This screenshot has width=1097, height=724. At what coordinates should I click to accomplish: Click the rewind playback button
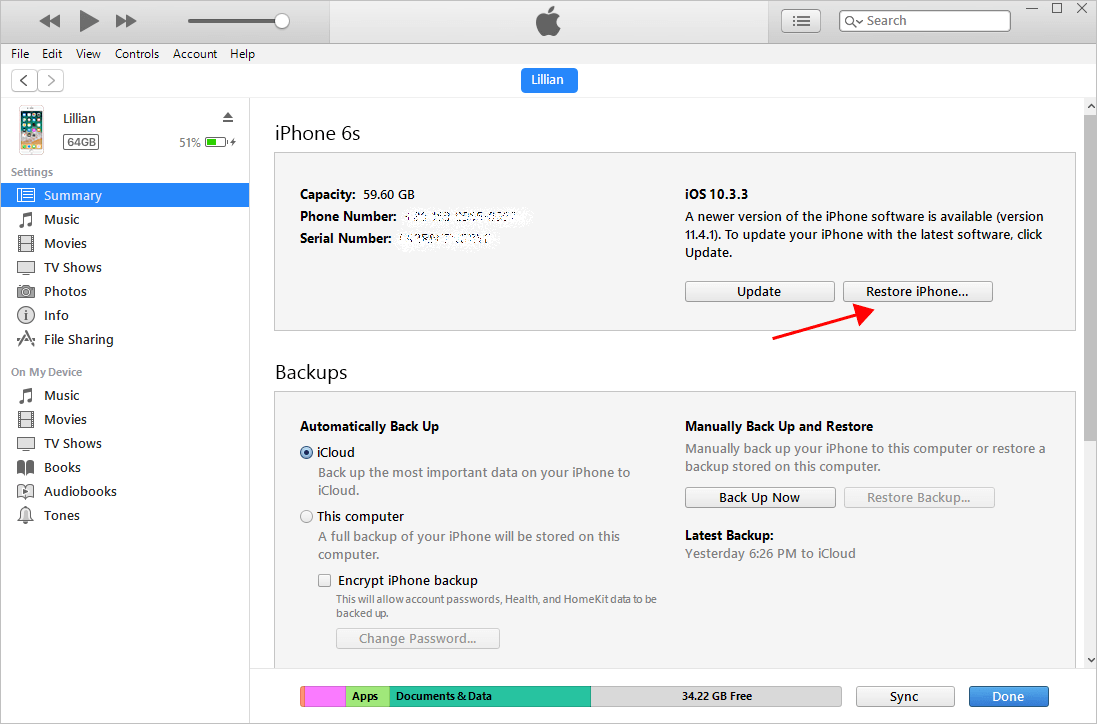coord(50,21)
